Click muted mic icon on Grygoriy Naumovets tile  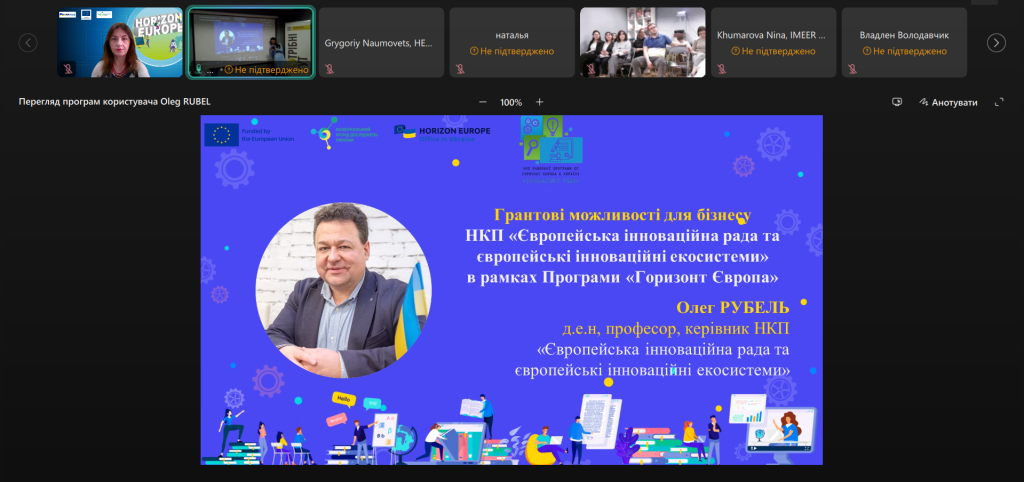tap(330, 69)
